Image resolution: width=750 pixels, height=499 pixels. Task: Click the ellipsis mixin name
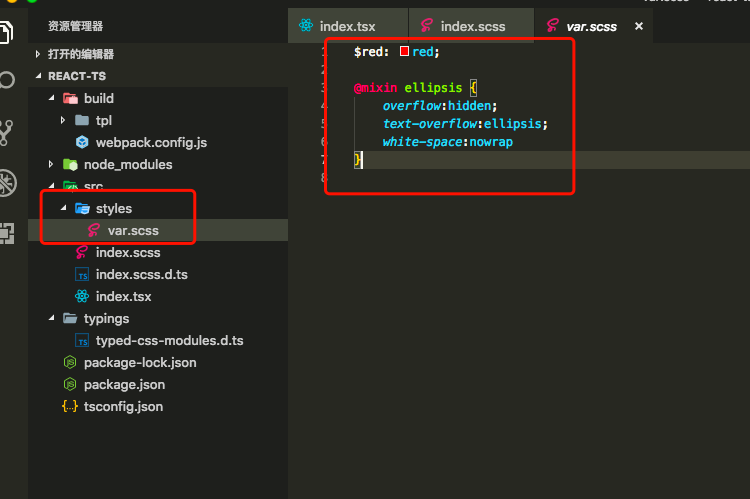433,88
